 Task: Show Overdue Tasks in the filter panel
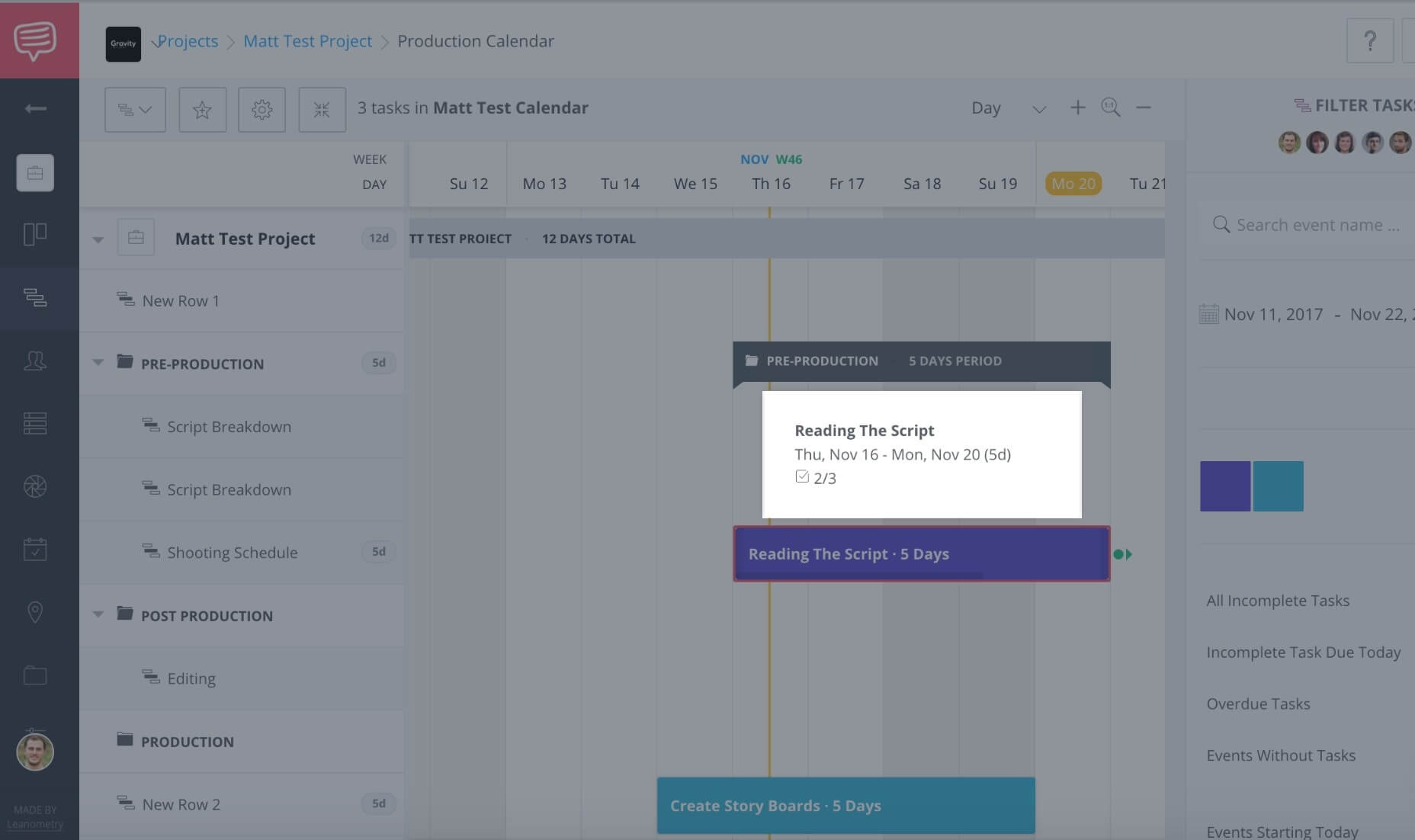coord(1258,704)
